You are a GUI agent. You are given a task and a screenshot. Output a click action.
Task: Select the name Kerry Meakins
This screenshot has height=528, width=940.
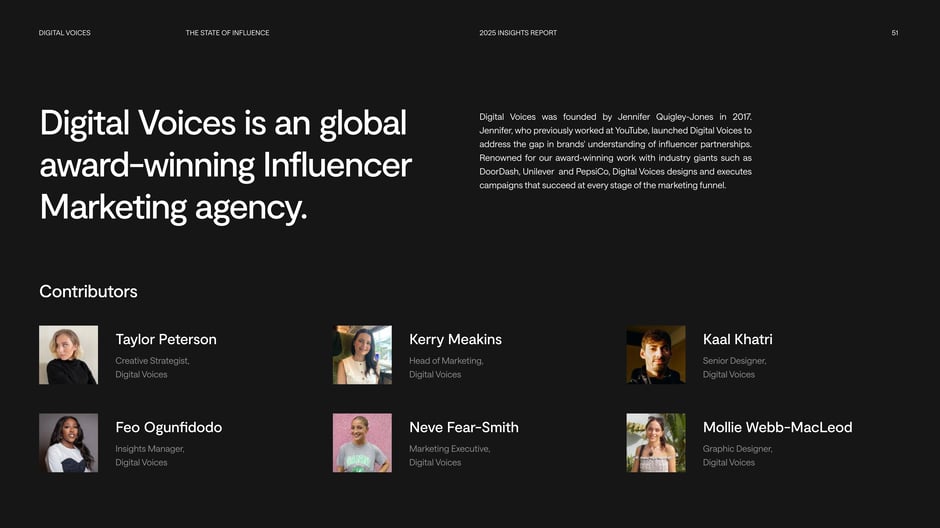[456, 339]
